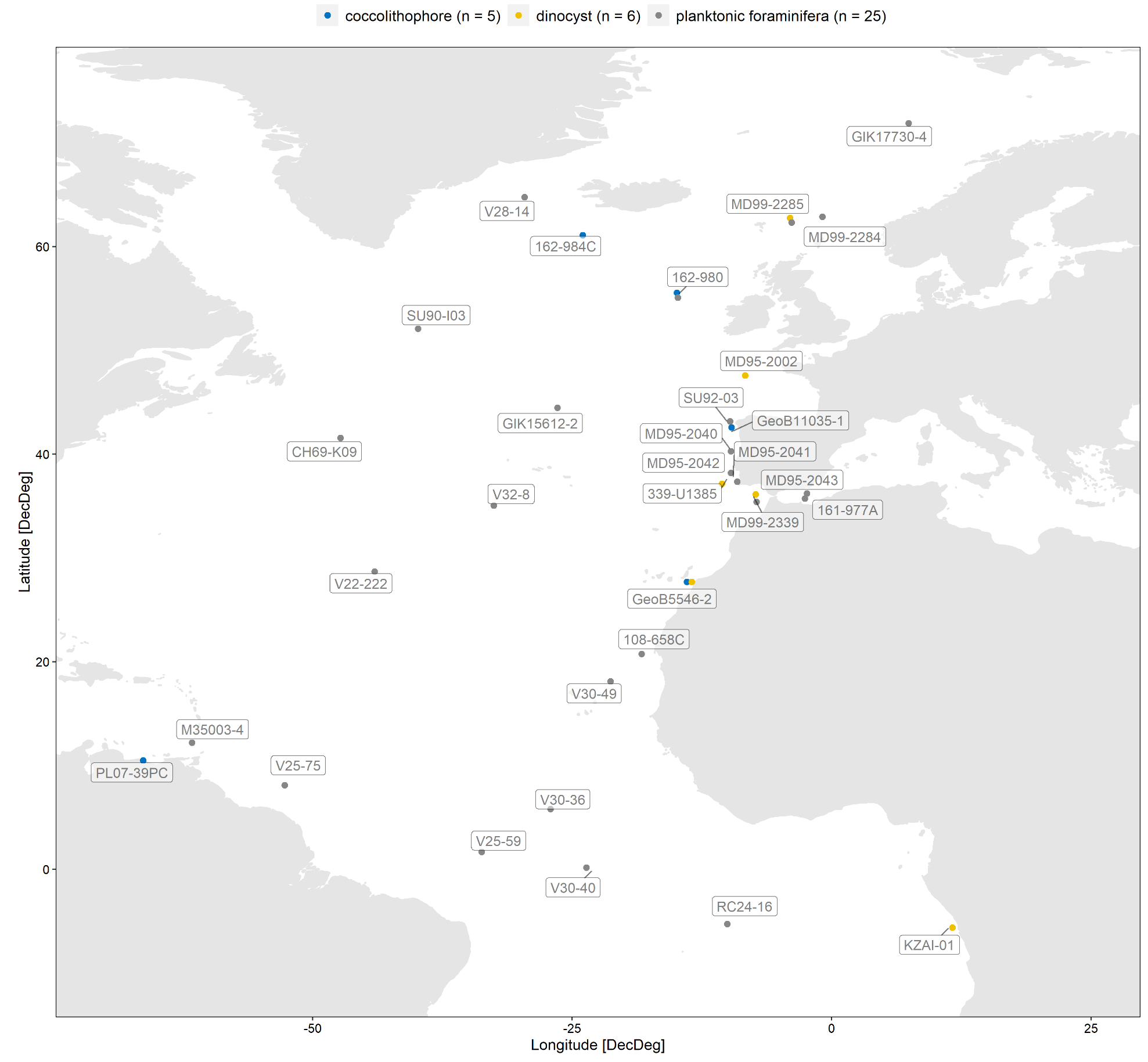
Task: Click the RC24-16 site label
Action: click(x=744, y=906)
